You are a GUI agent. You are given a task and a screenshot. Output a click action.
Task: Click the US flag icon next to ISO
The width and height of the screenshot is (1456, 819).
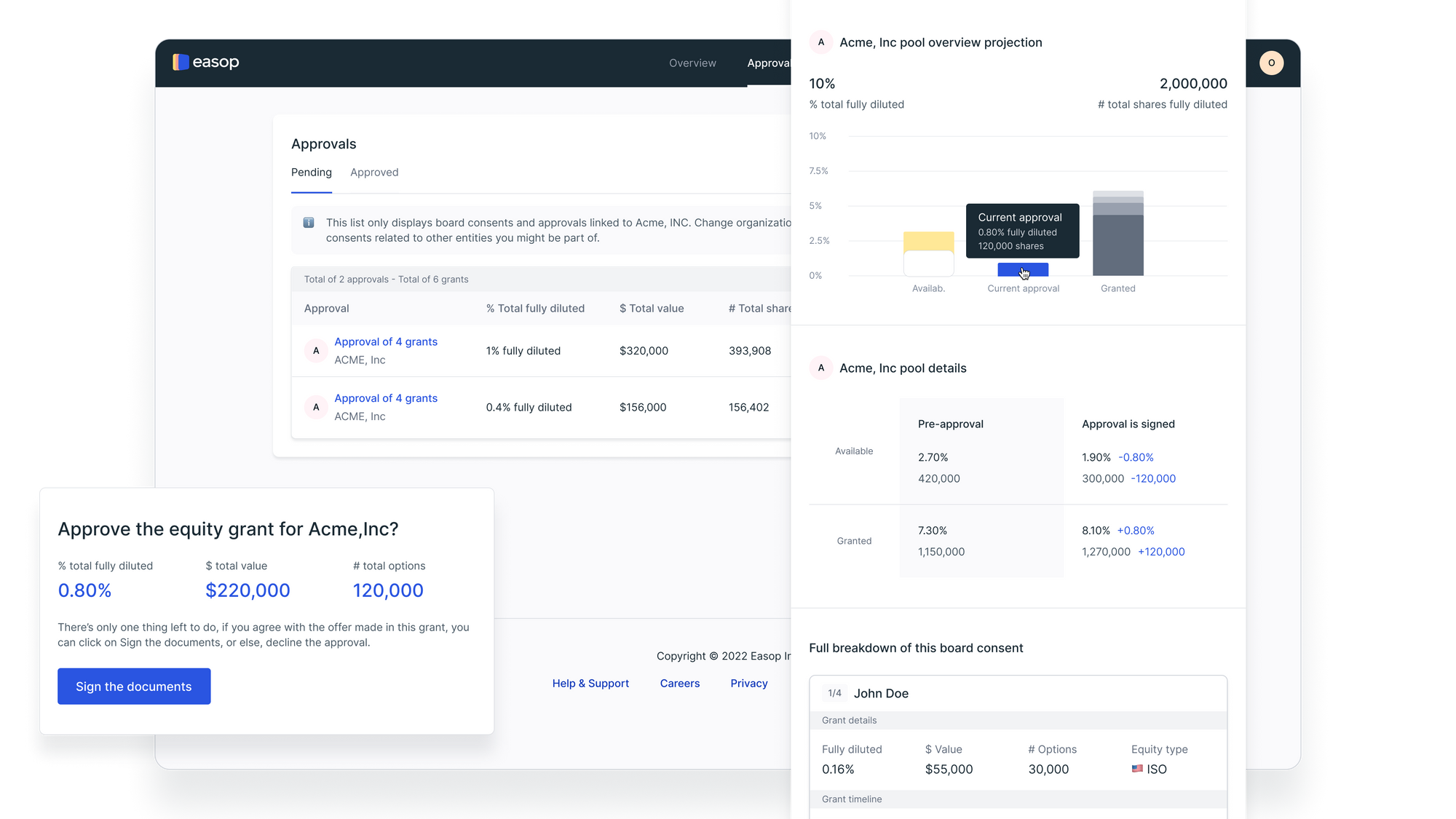coord(1137,769)
